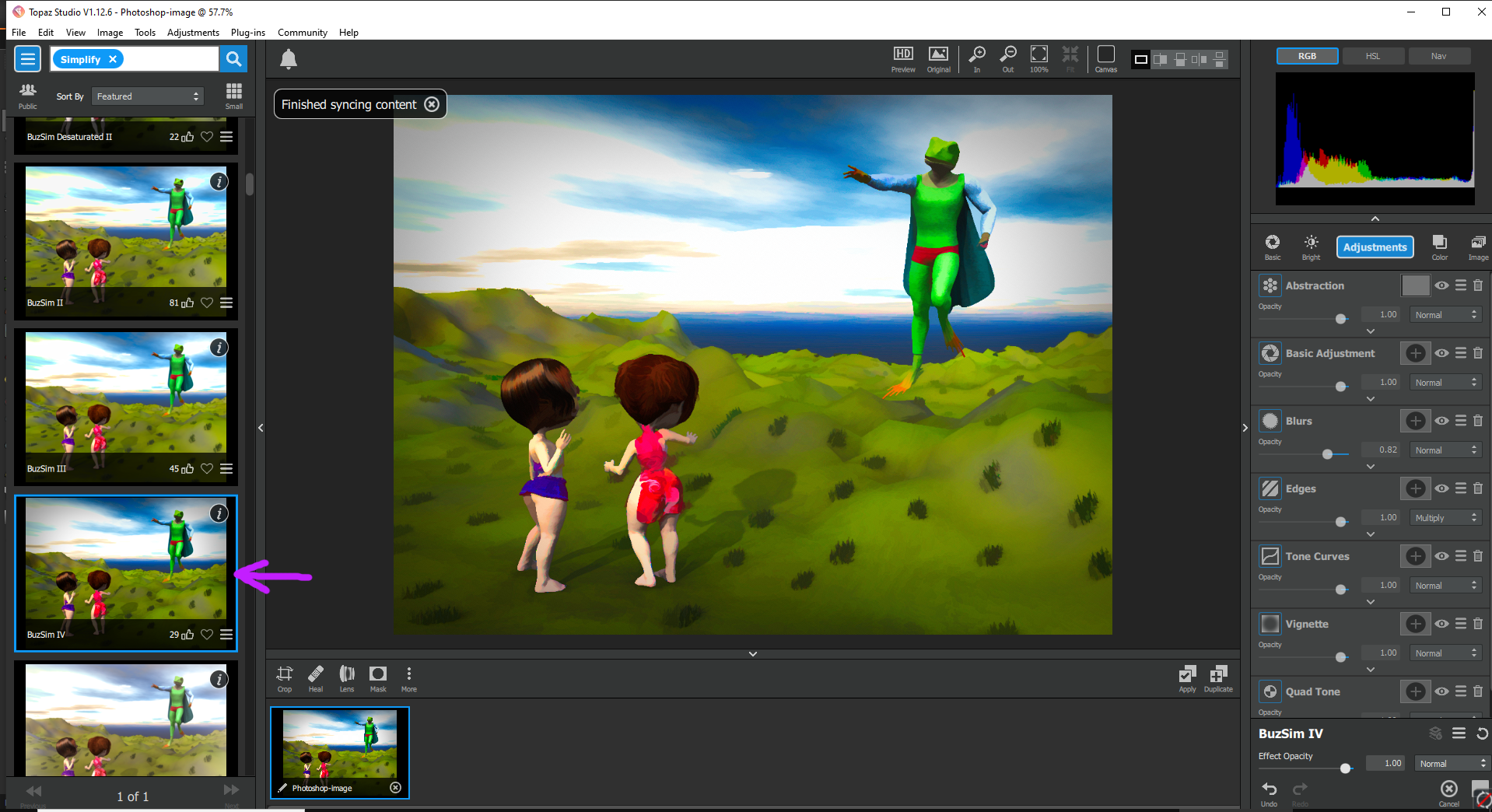The image size is (1492, 812).
Task: Reset the effect with the circular arrow icon
Action: coord(1482,733)
